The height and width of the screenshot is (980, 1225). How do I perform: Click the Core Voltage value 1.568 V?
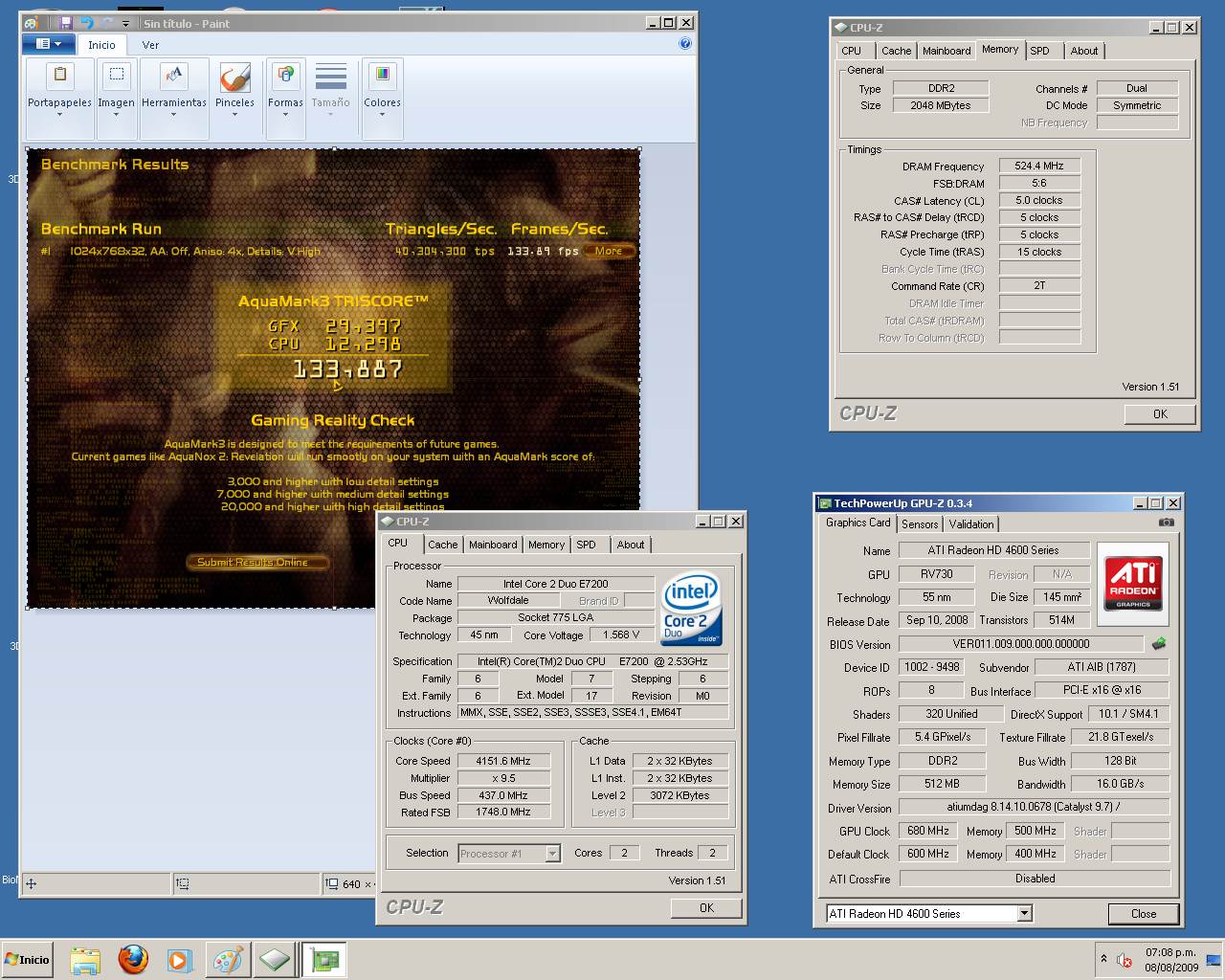622,635
